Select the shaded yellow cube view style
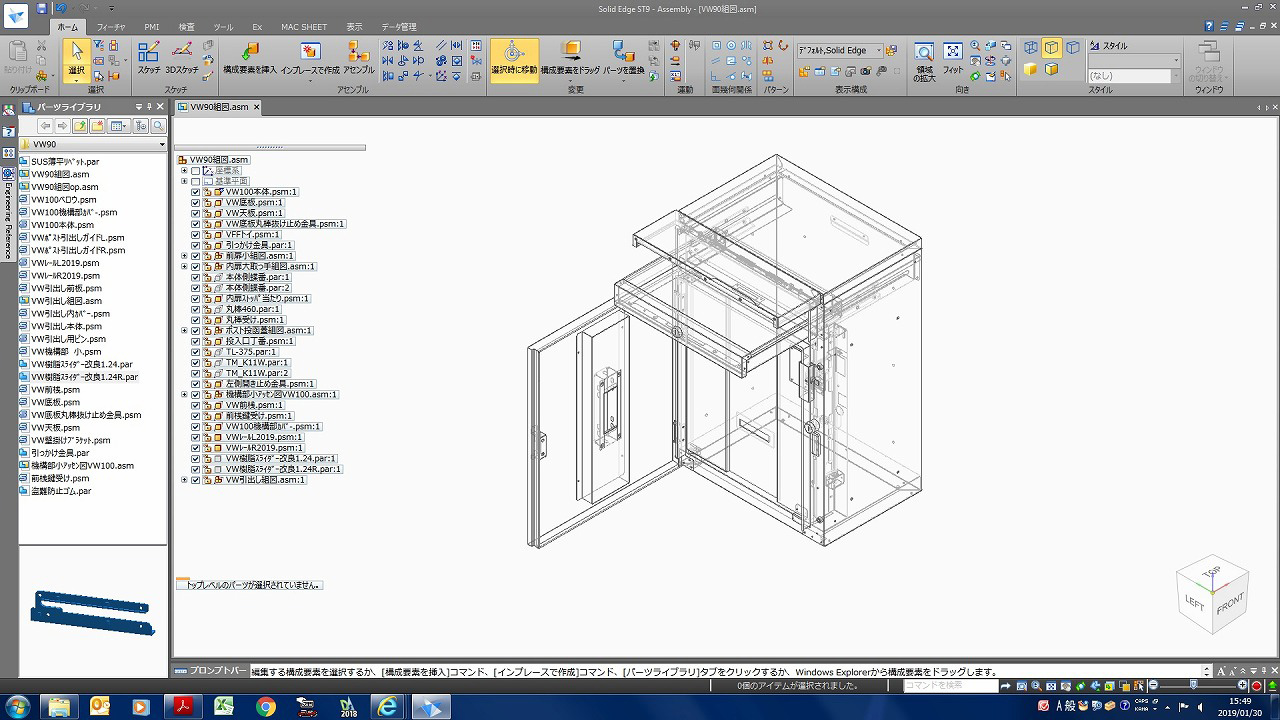This screenshot has width=1280, height=720. [x=1031, y=70]
